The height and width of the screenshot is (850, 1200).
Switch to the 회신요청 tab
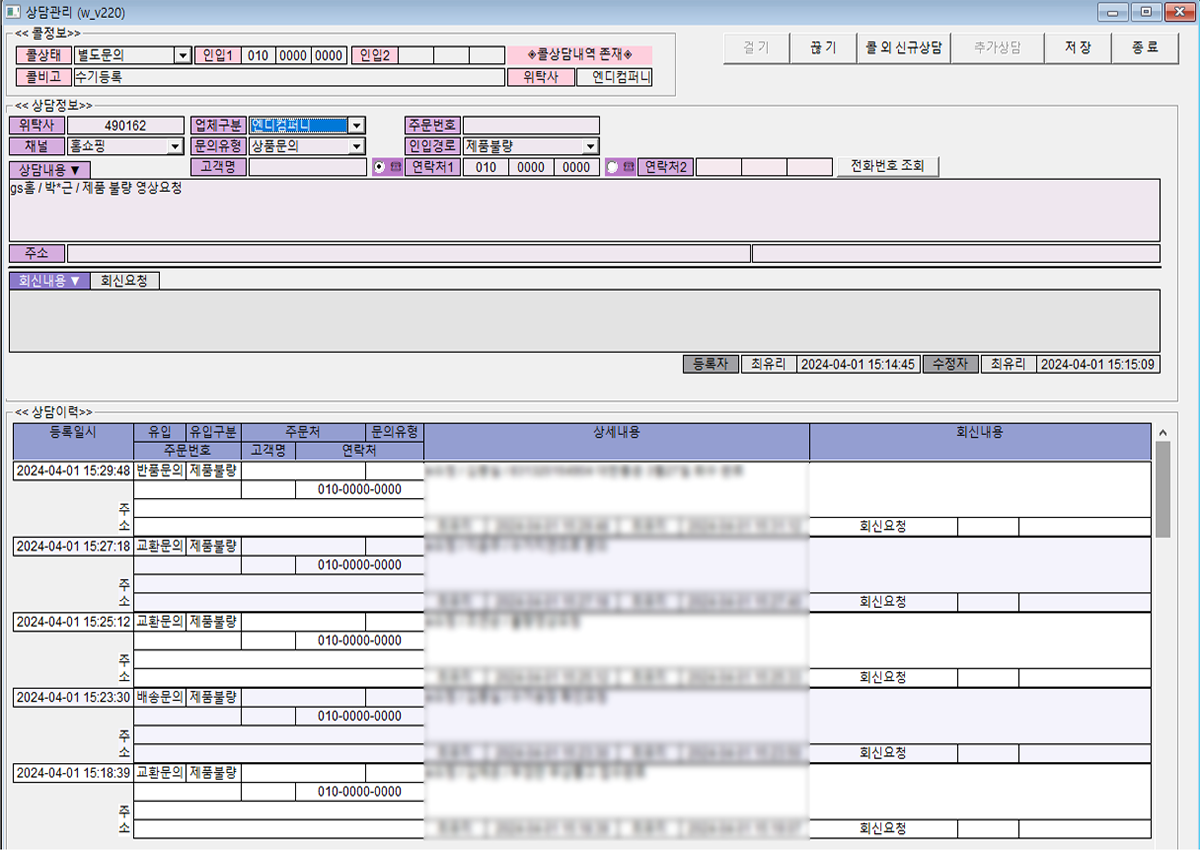124,281
